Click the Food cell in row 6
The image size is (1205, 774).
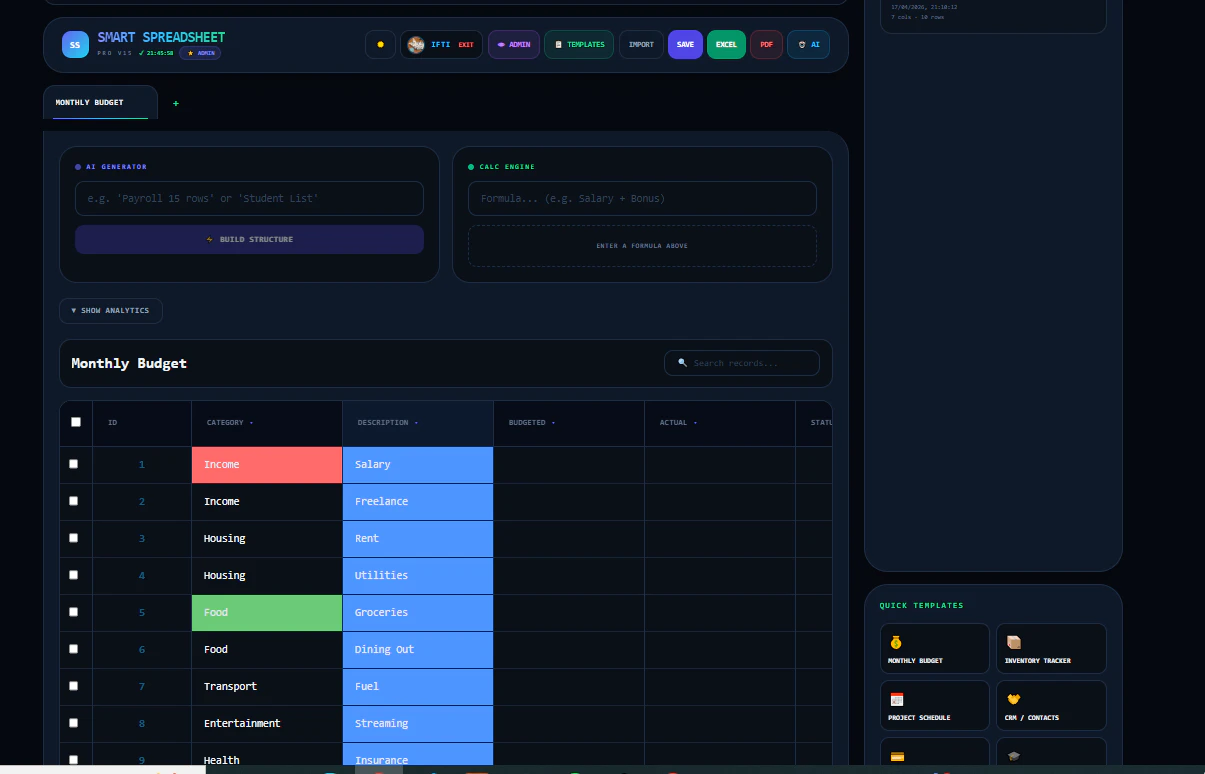267,650
